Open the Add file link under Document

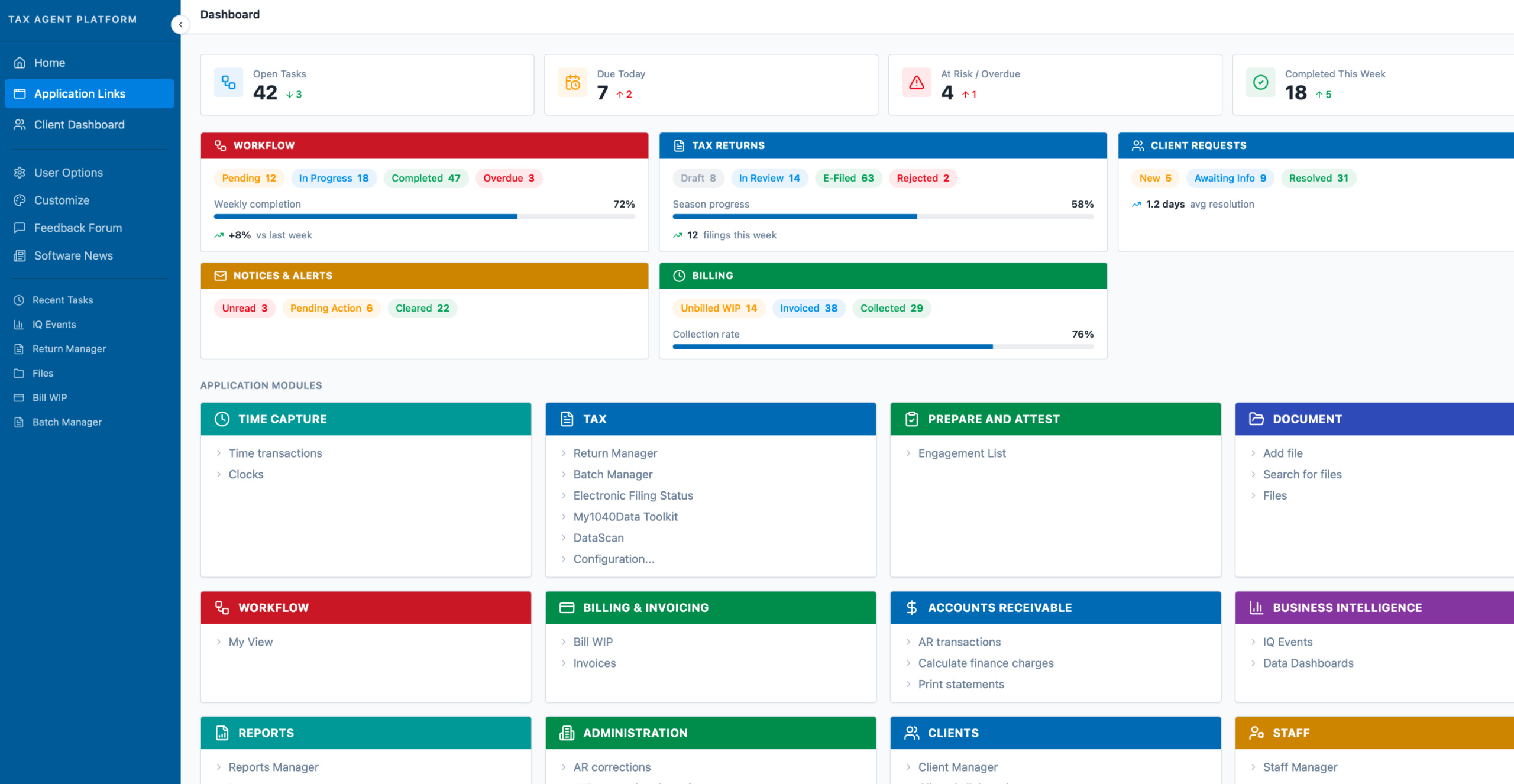click(x=1283, y=453)
